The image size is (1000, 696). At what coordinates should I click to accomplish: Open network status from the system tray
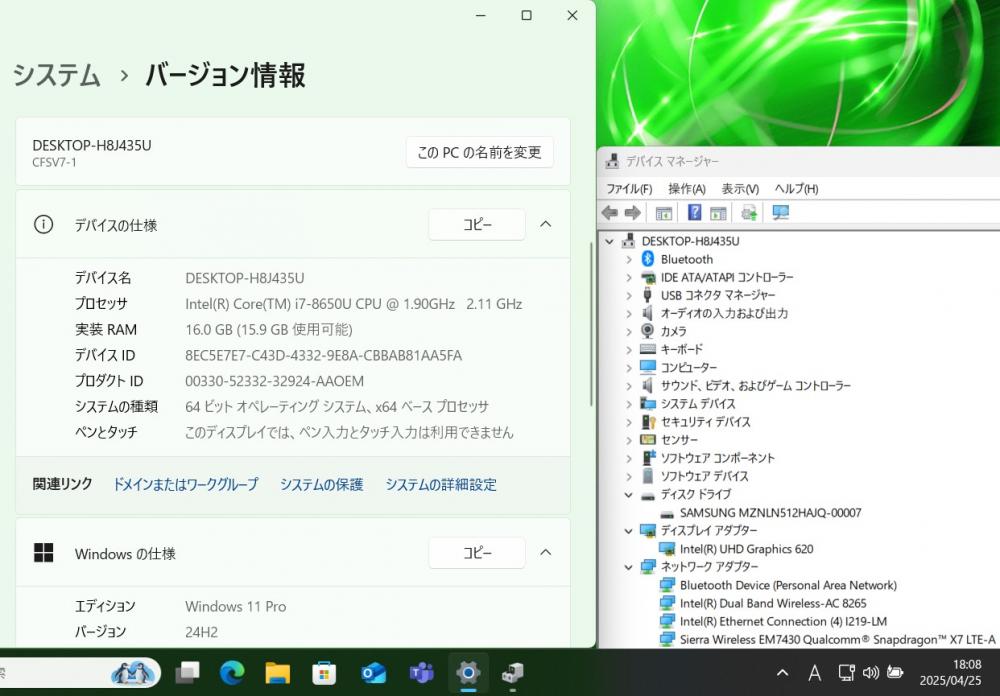[846, 672]
